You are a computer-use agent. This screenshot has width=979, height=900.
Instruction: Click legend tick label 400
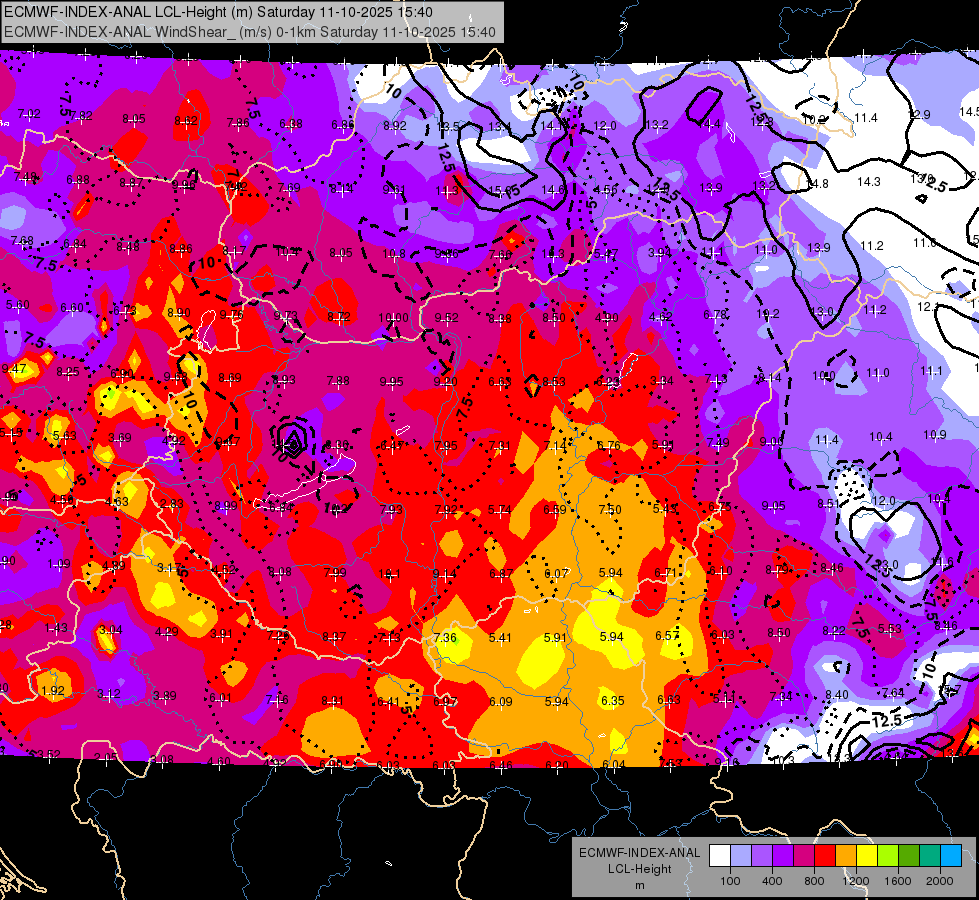pos(772,881)
